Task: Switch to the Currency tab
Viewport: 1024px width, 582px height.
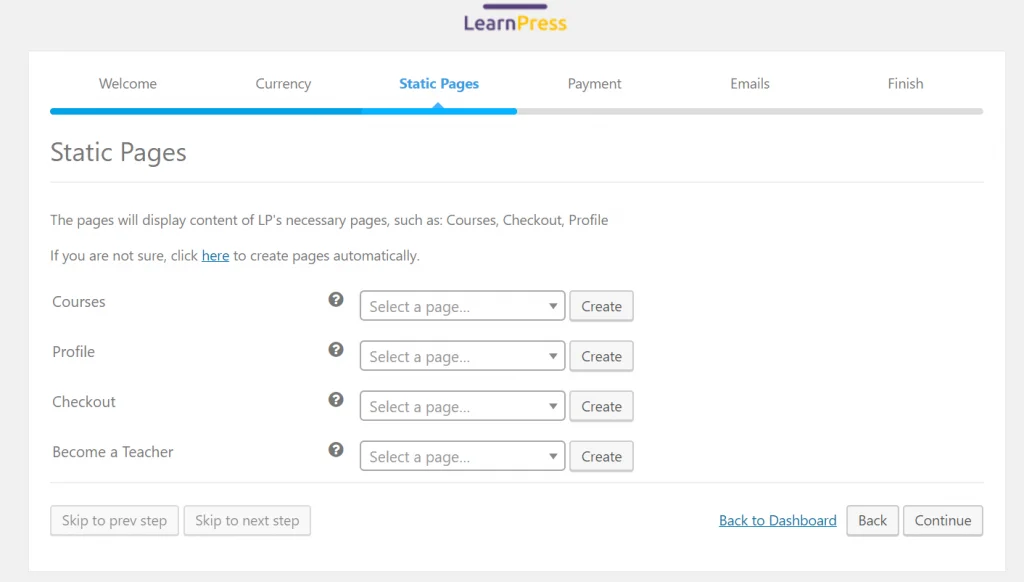Action: [283, 84]
